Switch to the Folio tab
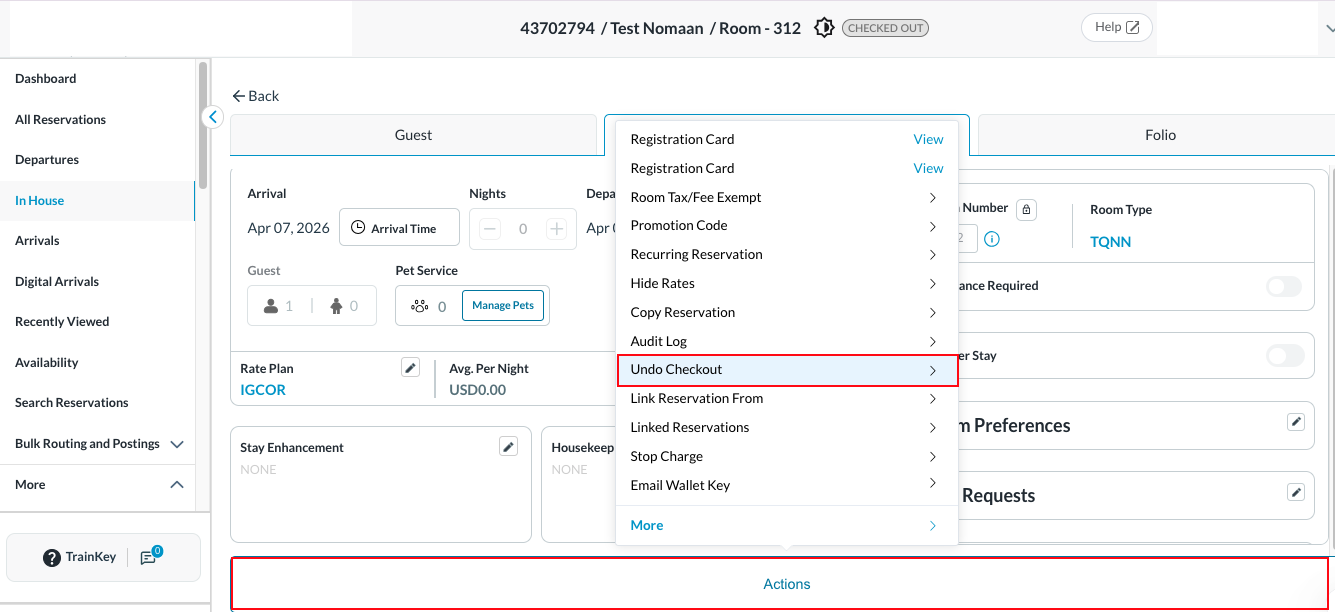 pos(1160,135)
